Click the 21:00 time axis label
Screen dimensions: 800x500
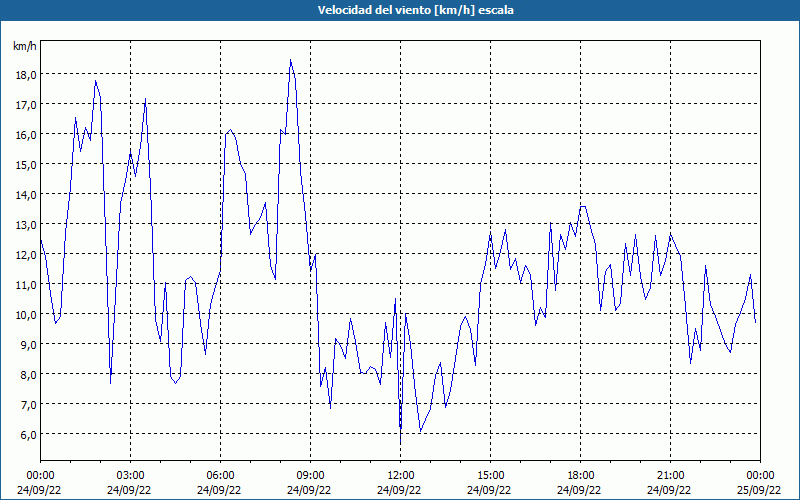670,476
